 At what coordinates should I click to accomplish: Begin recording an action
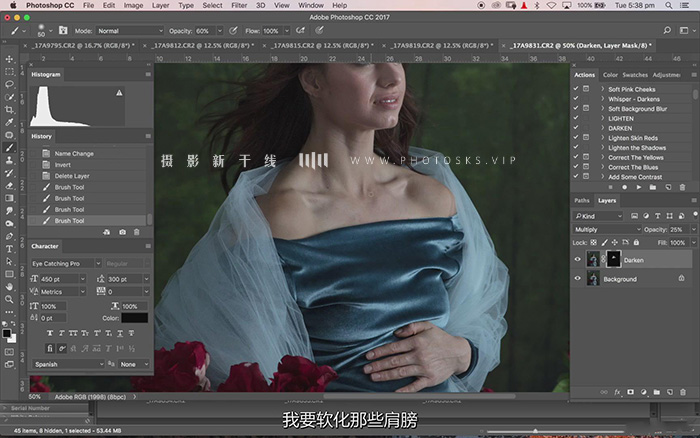(x=625, y=187)
